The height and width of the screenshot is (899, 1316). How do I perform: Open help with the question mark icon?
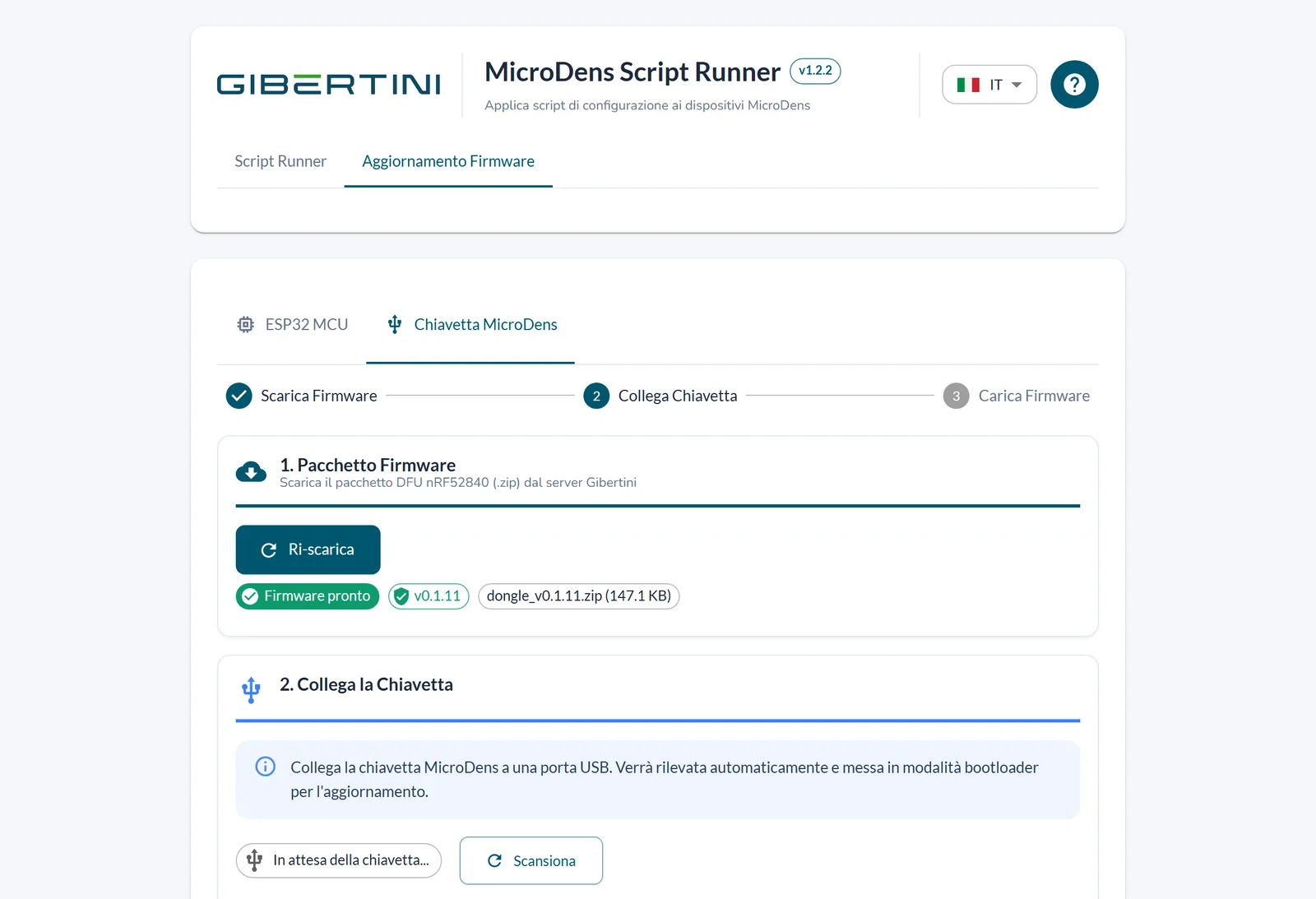(1074, 85)
